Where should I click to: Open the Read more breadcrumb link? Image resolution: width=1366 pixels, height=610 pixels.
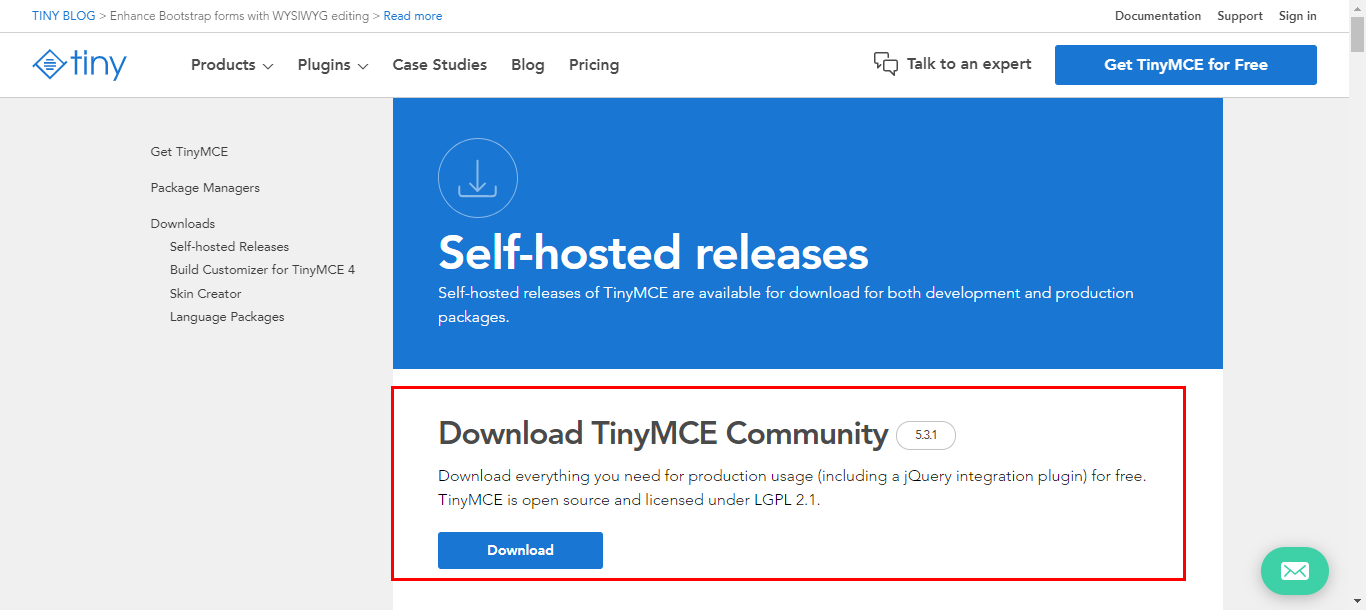pyautogui.click(x=412, y=15)
